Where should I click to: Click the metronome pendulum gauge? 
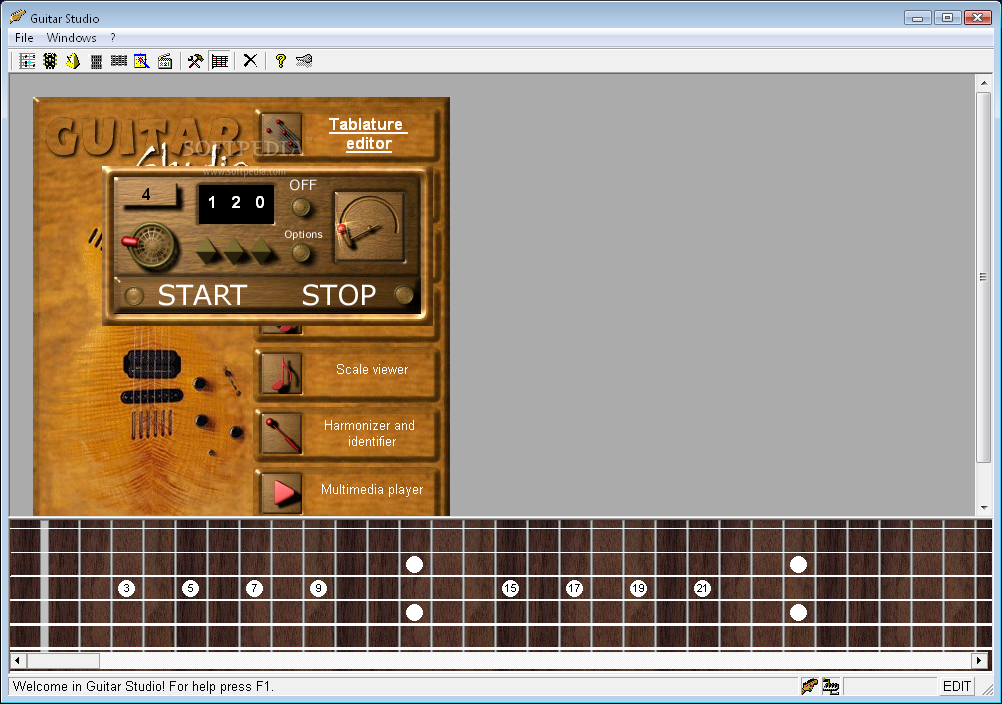coord(369,226)
